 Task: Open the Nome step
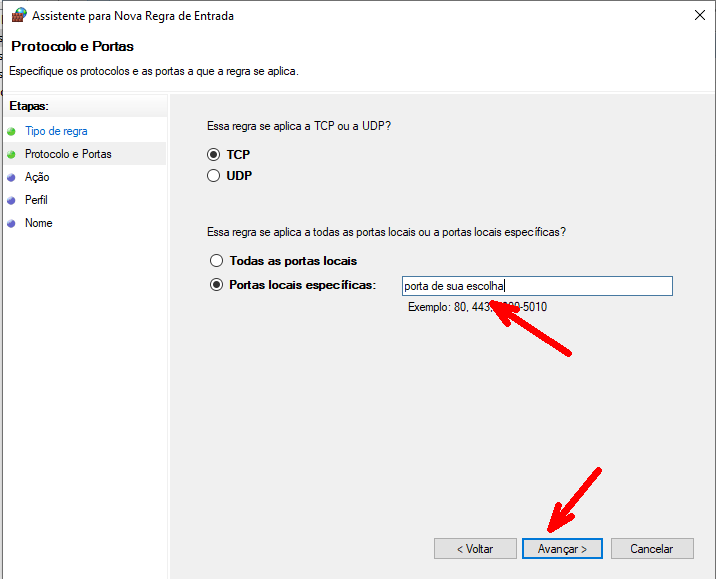click(x=38, y=223)
